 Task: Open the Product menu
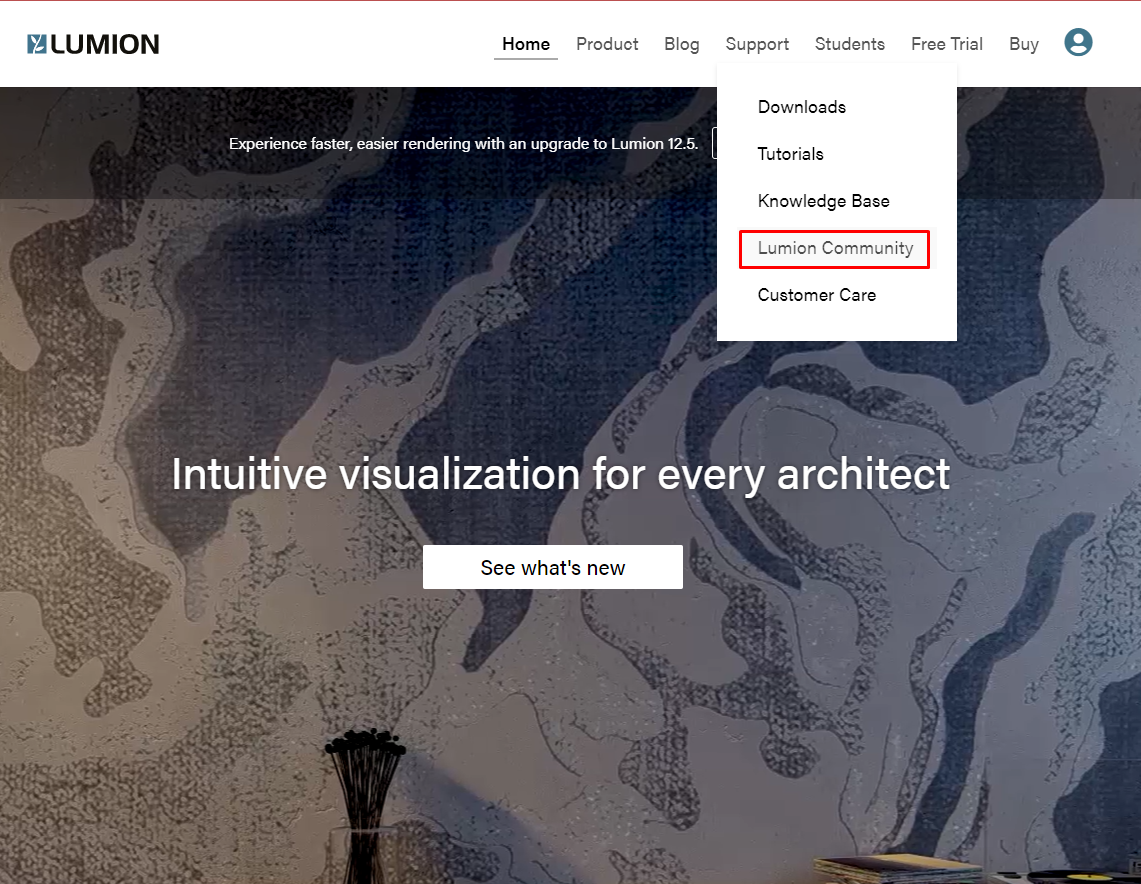[x=607, y=44]
